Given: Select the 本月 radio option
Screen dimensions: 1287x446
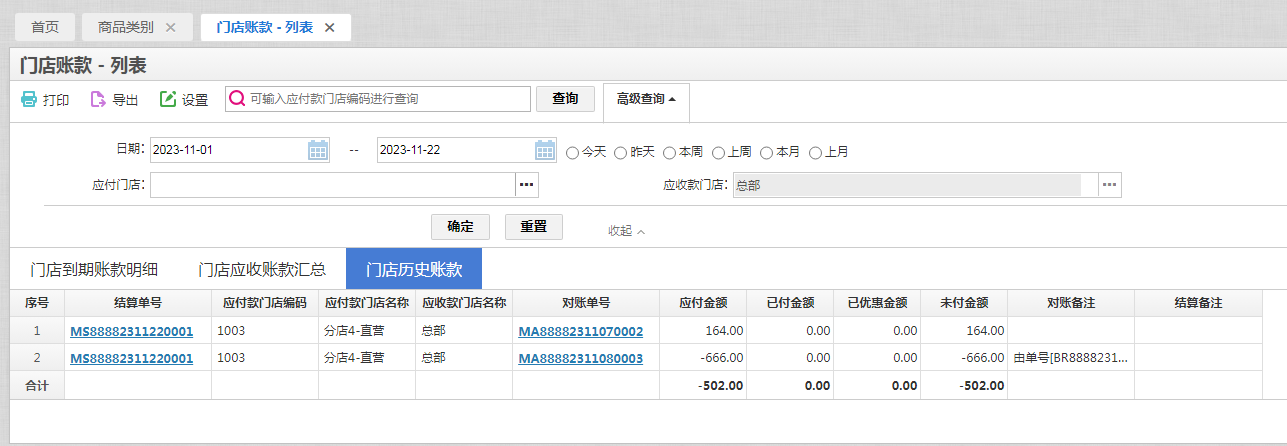Looking at the screenshot, I should coord(767,153).
